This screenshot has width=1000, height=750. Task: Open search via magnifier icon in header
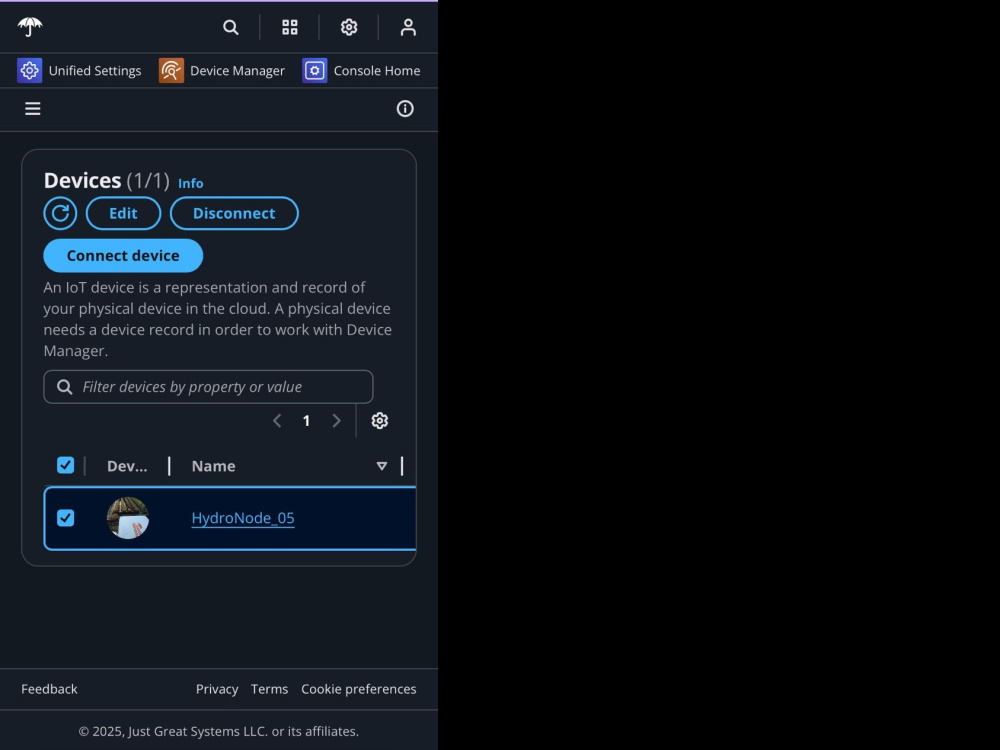point(231,27)
